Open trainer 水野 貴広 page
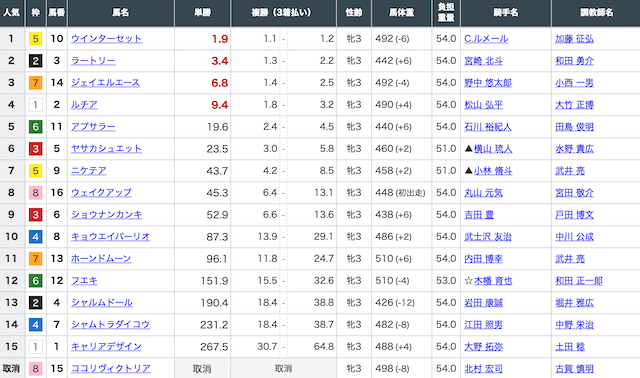This screenshot has width=640, height=378. [574, 149]
